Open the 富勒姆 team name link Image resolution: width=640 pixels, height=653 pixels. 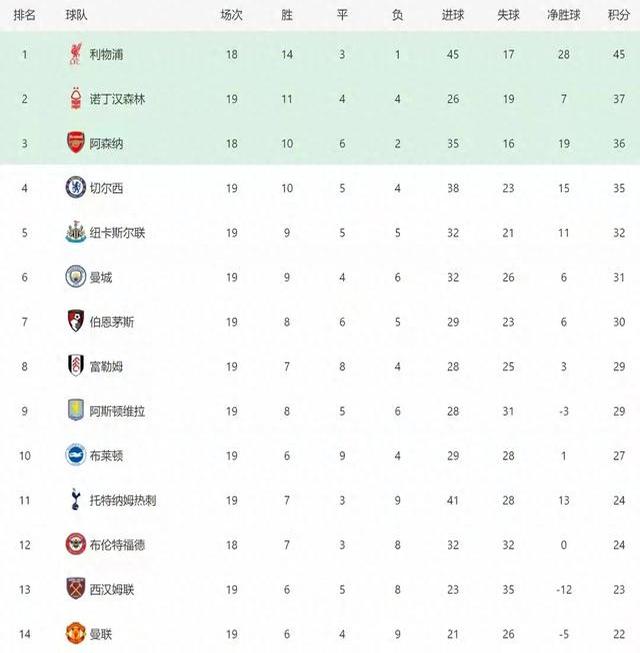point(107,367)
